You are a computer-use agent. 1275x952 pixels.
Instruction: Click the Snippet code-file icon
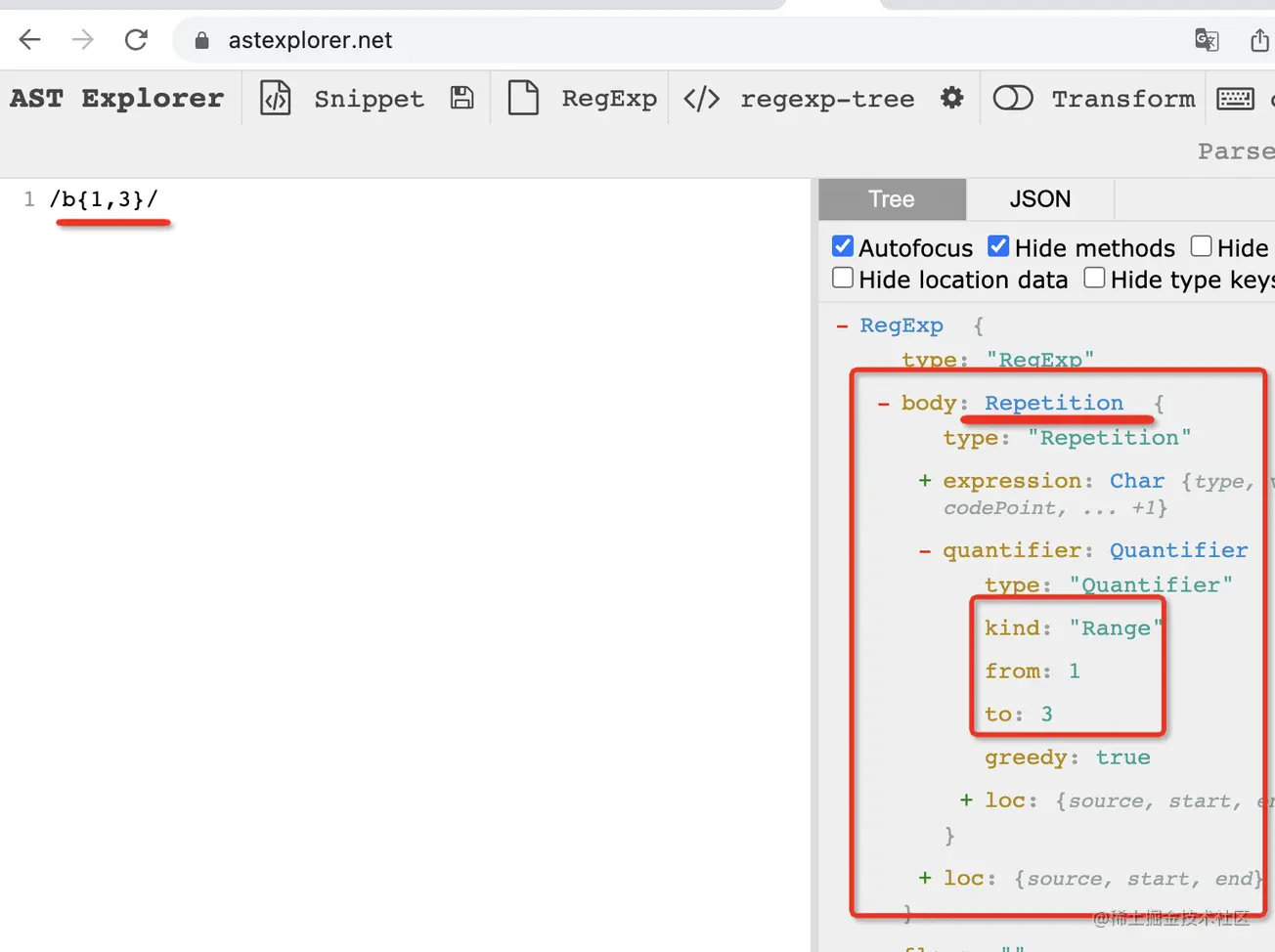coord(275,98)
